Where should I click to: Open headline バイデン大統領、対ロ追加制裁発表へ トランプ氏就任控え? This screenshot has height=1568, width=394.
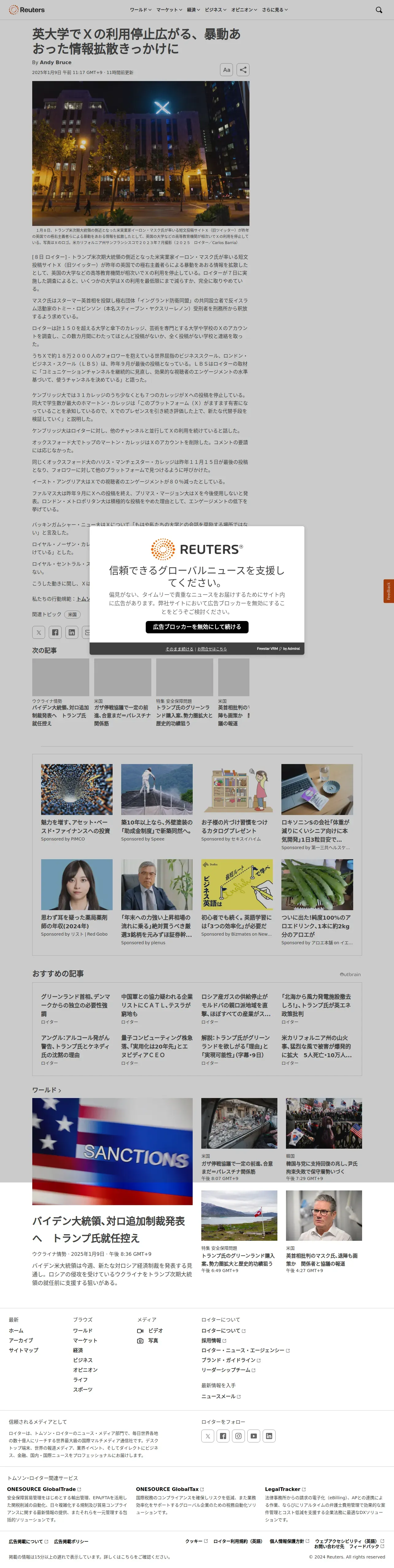(x=108, y=1229)
